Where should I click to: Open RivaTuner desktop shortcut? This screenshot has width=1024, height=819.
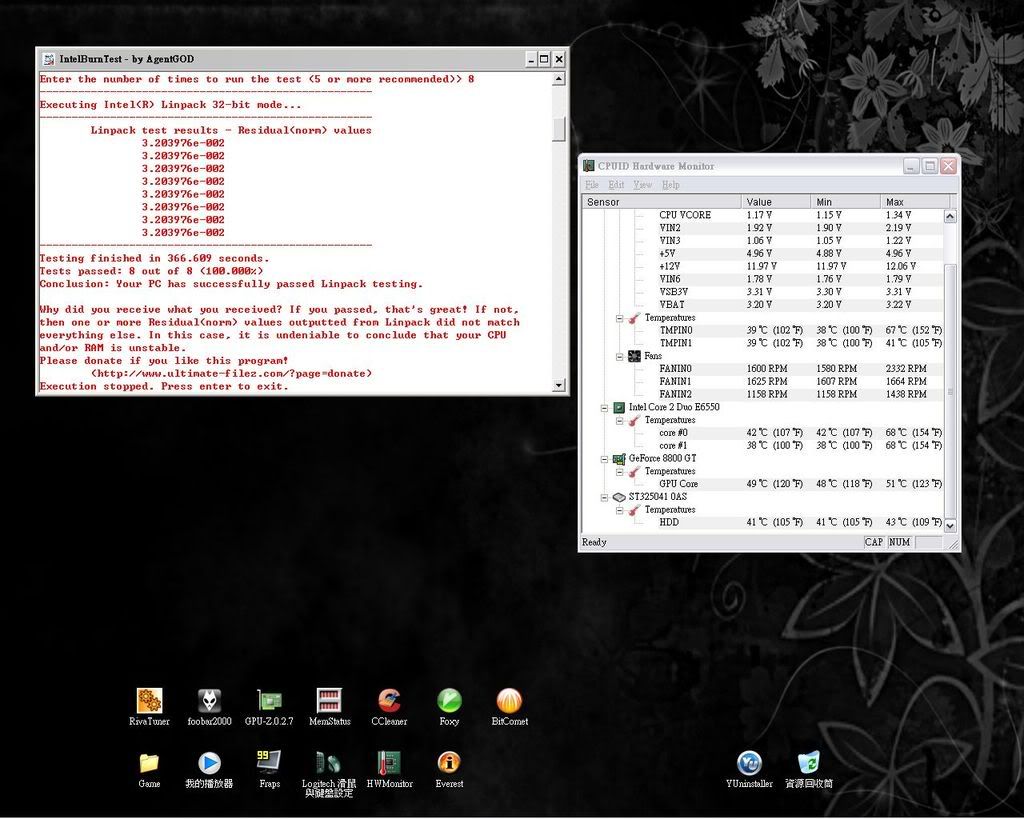[x=149, y=701]
